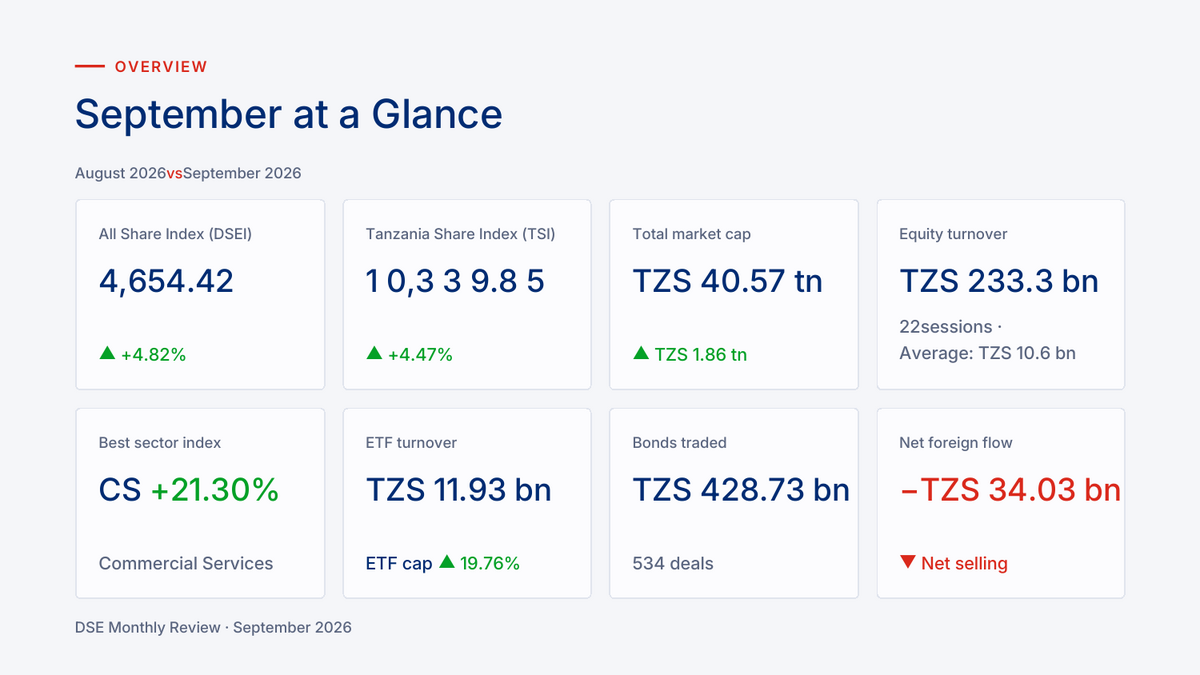Image resolution: width=1200 pixels, height=675 pixels.
Task: Click the red down triangle beside Net selling
Action: 908,562
